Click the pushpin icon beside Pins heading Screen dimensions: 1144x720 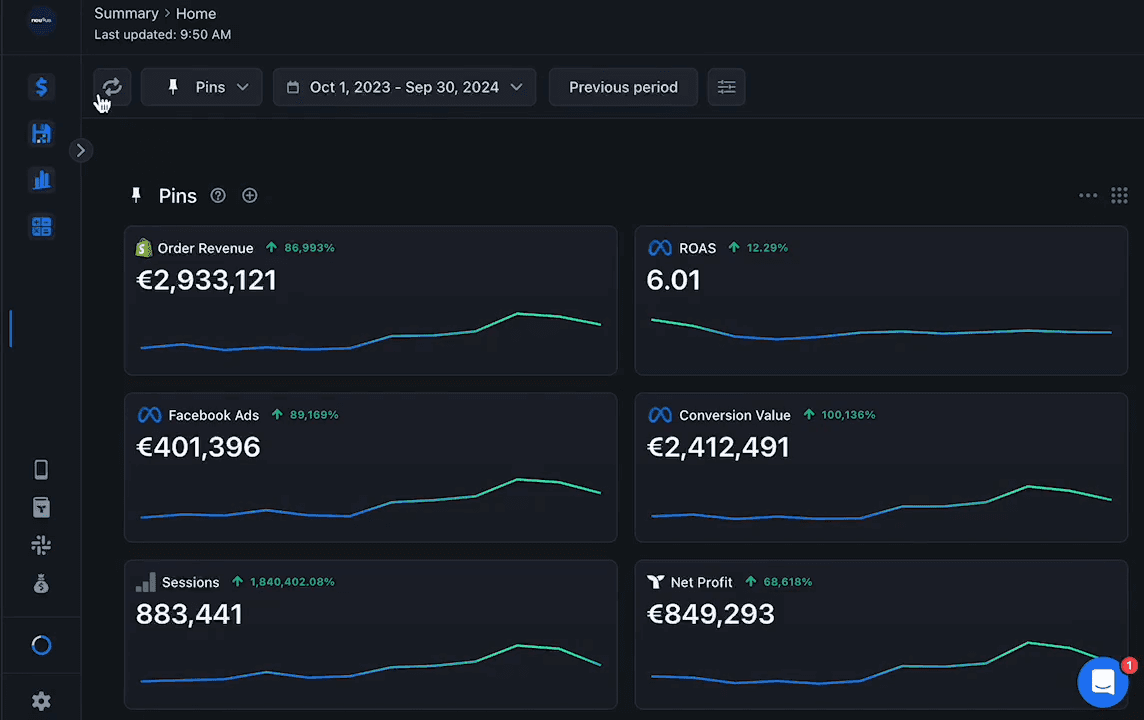tap(136, 195)
